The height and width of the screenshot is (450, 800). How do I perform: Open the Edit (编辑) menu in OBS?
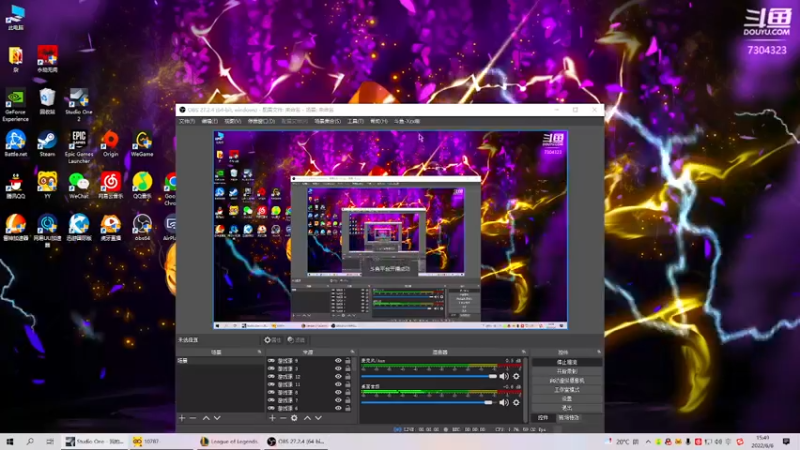[210, 121]
